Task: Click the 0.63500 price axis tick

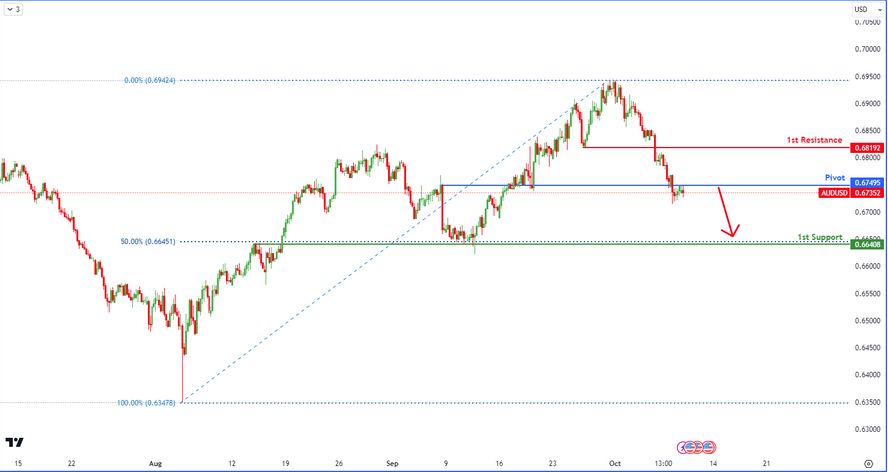Action: (x=867, y=402)
